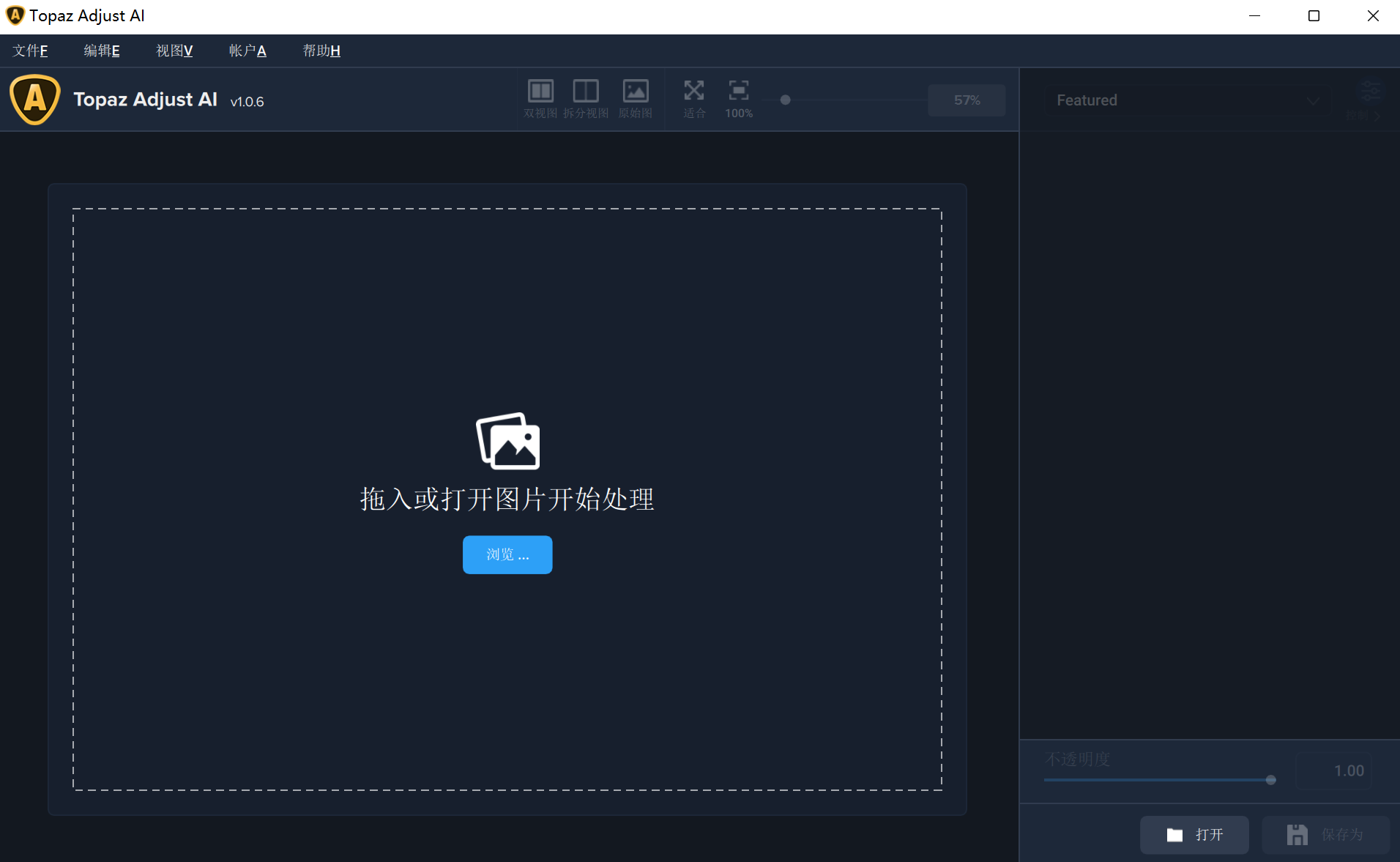Click the Topaz Adjust AI shield logo
The image size is (1400, 862).
click(x=34, y=100)
